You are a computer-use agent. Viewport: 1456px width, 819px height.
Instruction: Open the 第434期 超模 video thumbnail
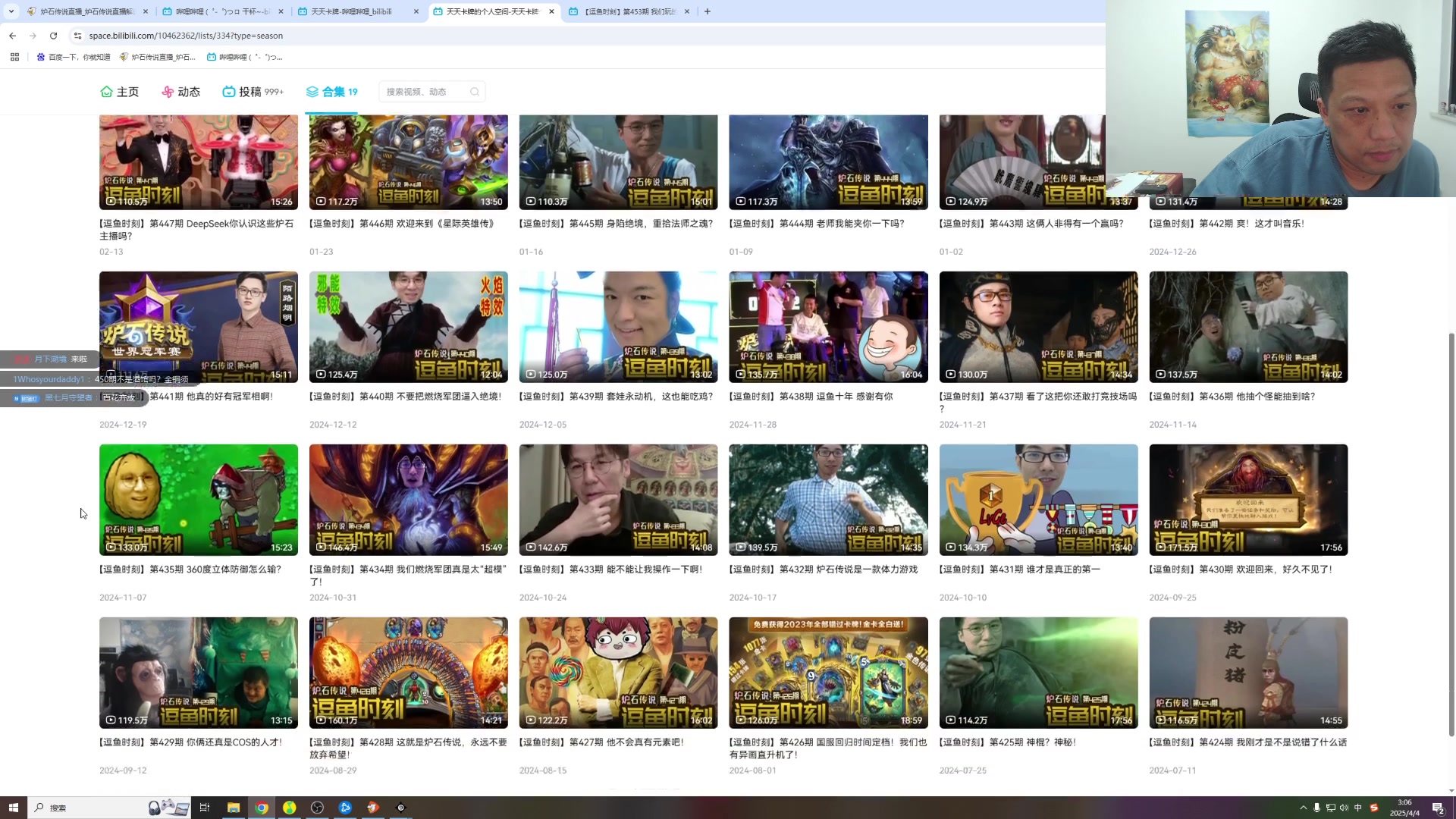[409, 500]
